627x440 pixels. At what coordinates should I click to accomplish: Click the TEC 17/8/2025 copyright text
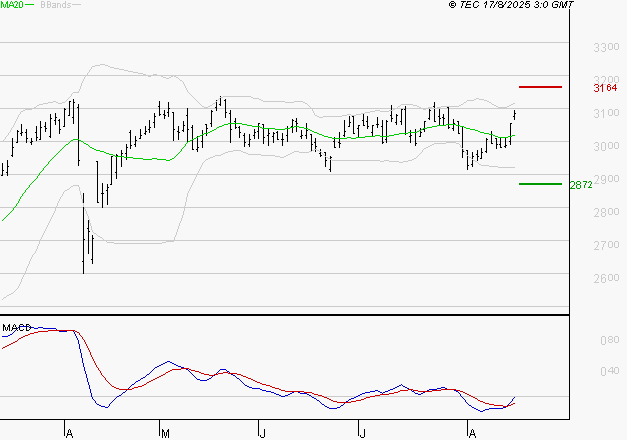click(511, 5)
